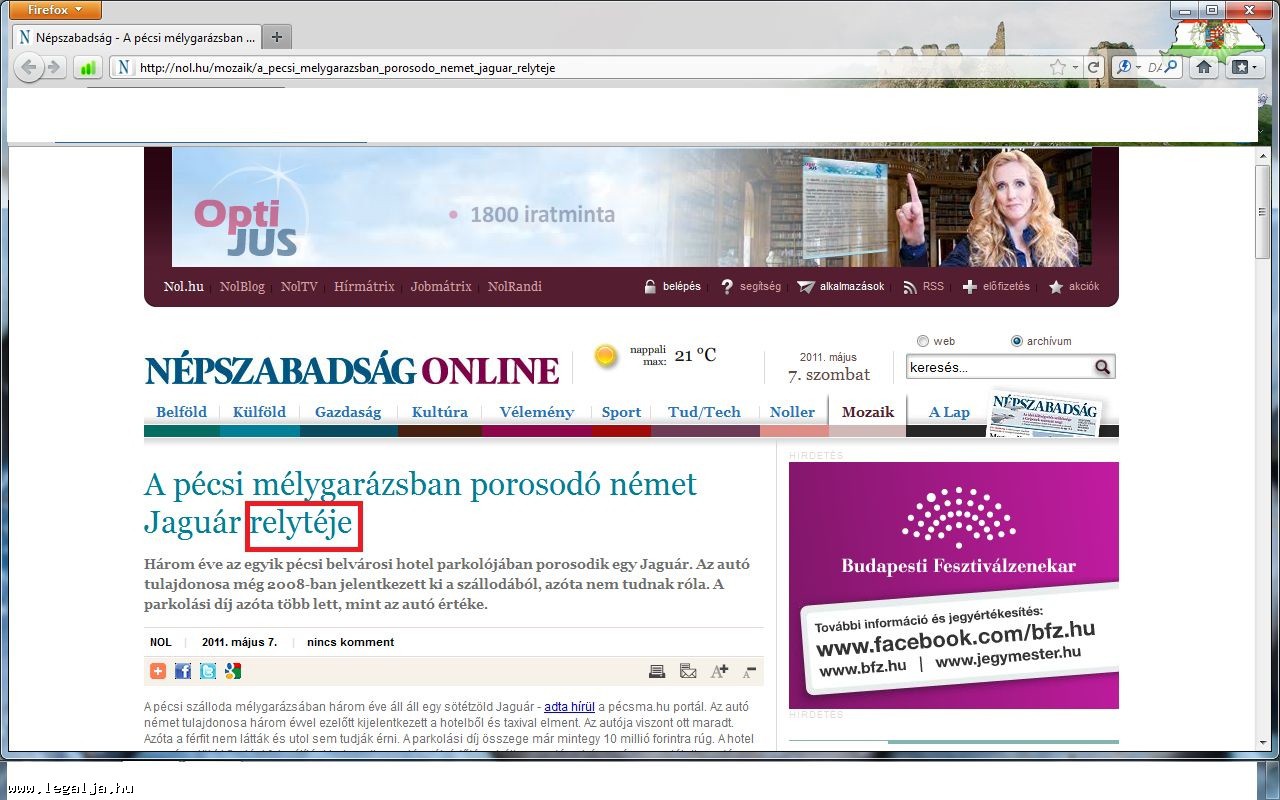Open the NolRandi link
1280x800 pixels.
[515, 287]
